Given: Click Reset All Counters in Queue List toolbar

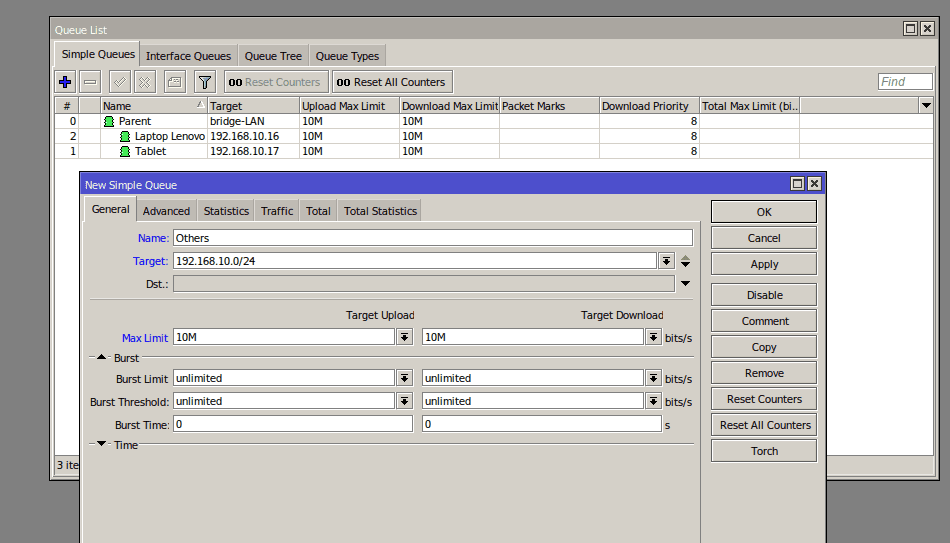Looking at the screenshot, I should click(x=392, y=82).
